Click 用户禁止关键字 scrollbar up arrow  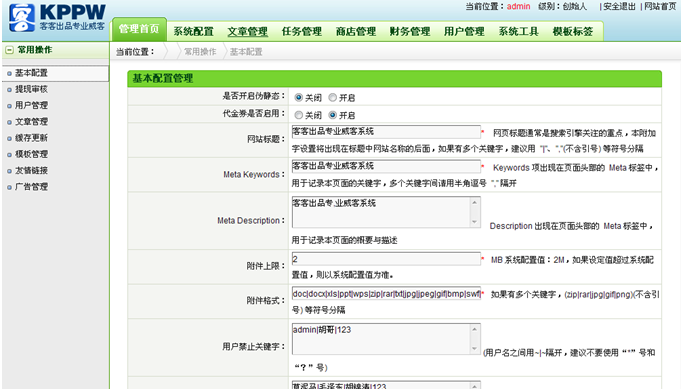click(475, 330)
